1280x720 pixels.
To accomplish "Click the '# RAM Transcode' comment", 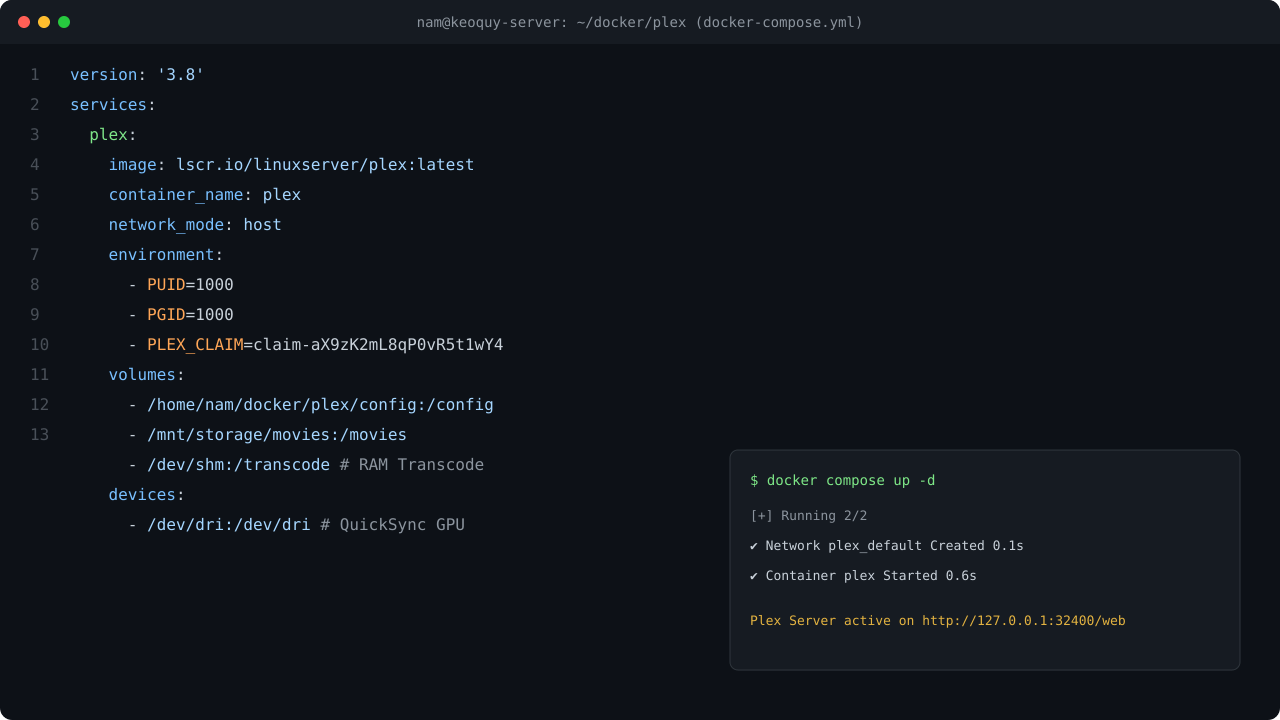I will 412,465.
